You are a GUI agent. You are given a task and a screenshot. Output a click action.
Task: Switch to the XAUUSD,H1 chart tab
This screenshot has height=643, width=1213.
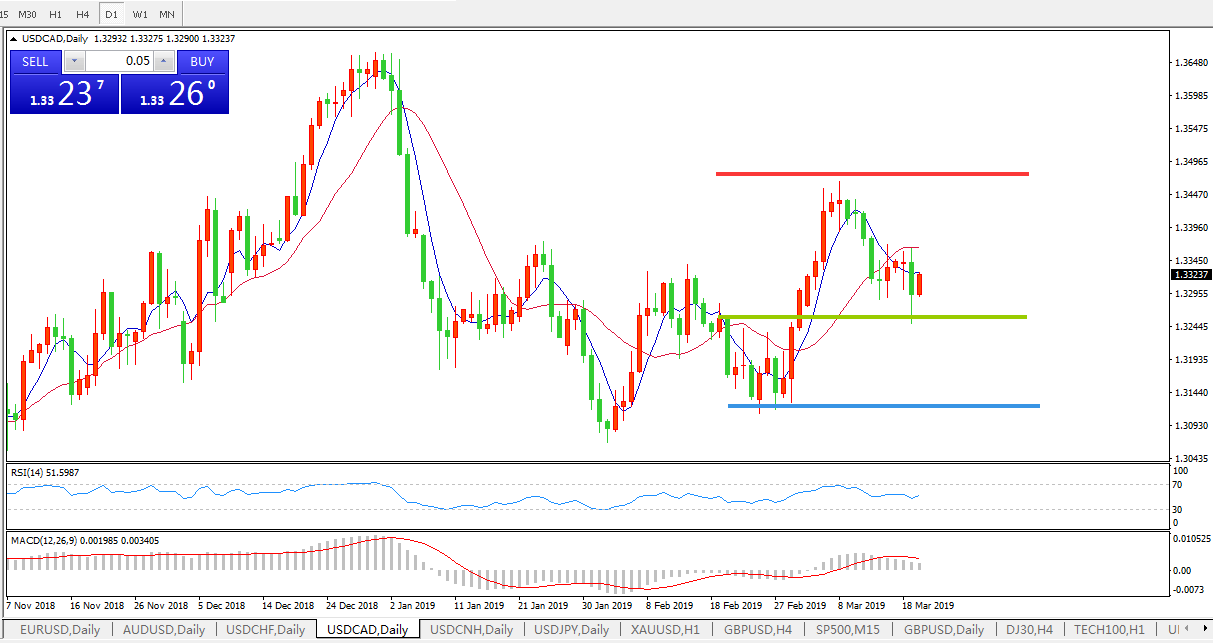pos(664,630)
